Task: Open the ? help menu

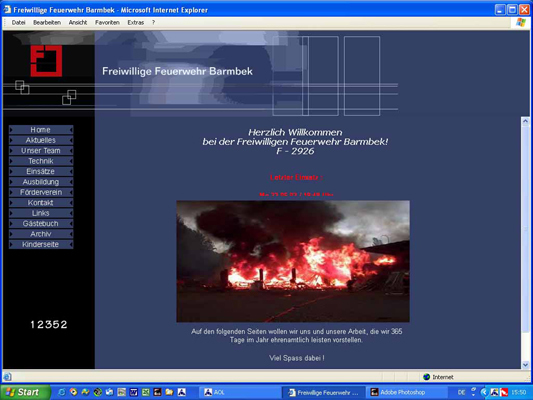Action: (153, 22)
